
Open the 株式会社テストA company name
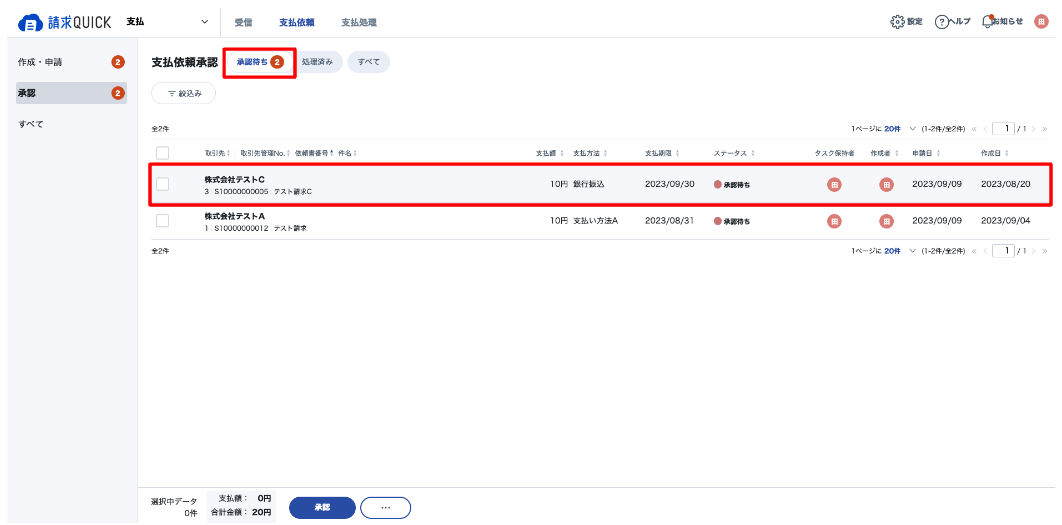234,216
